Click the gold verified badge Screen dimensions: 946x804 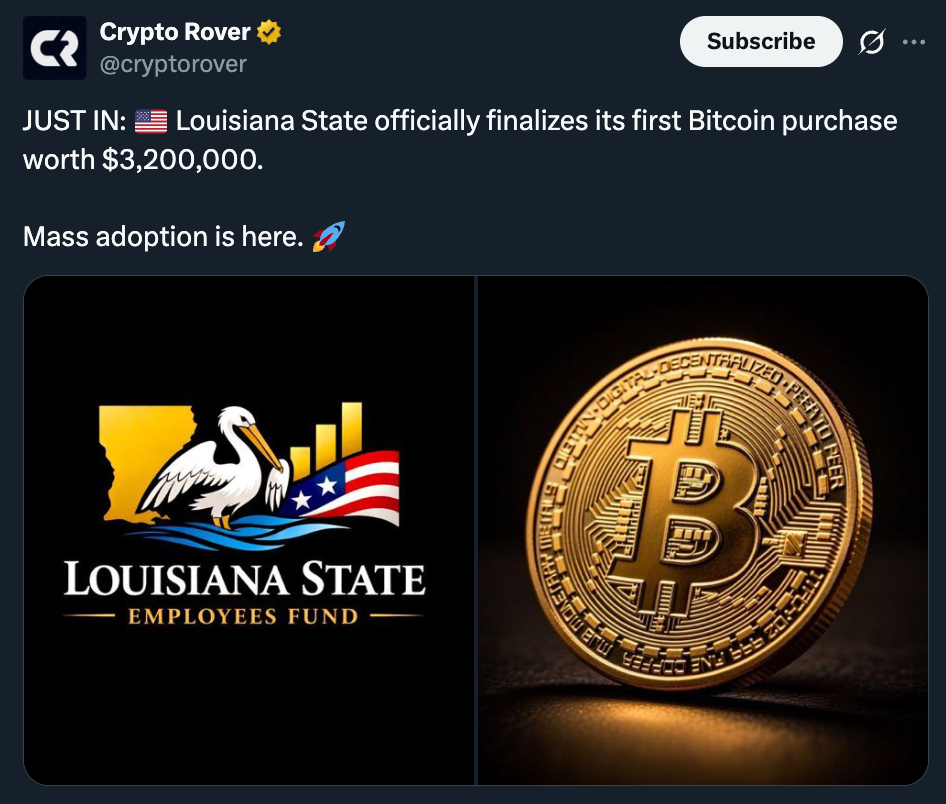pos(269,33)
